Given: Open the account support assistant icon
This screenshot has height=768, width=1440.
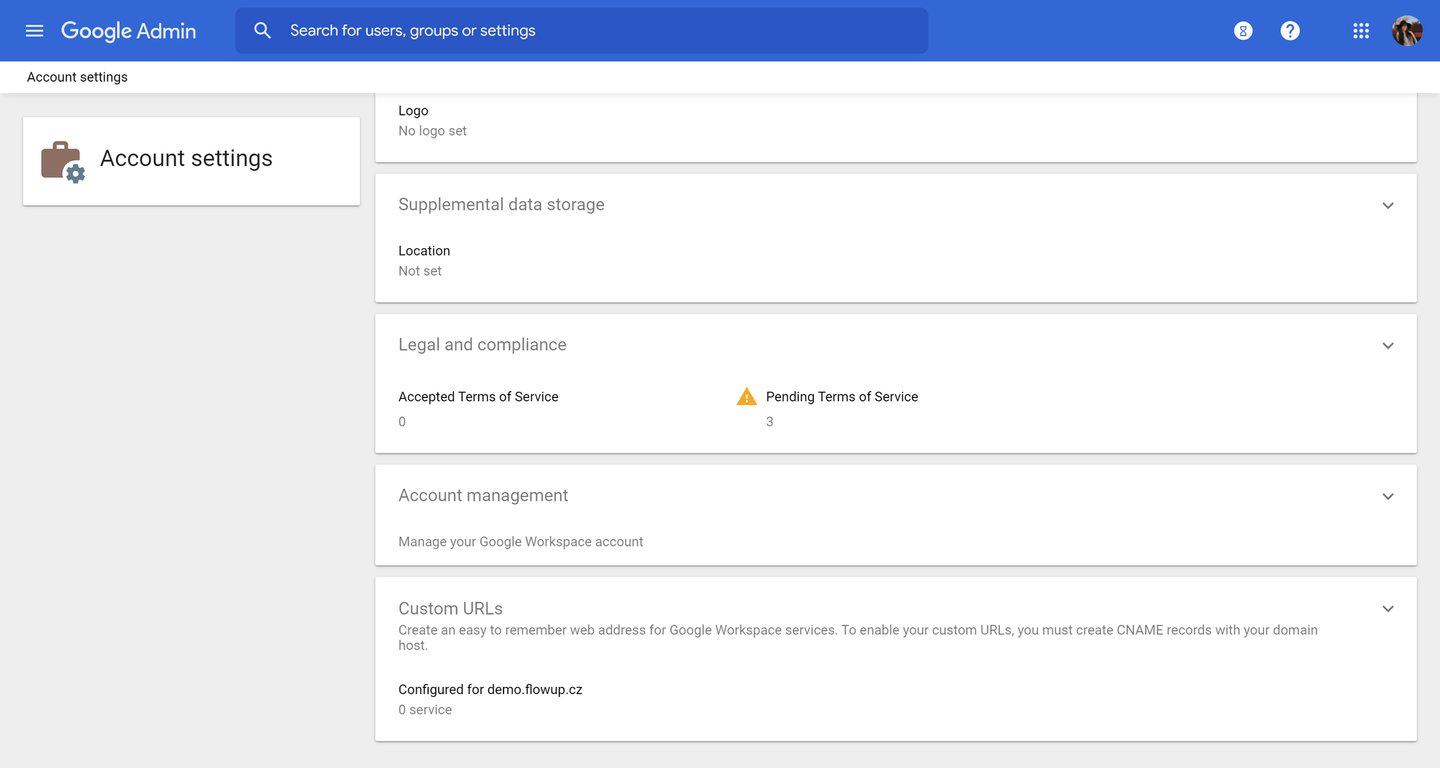Looking at the screenshot, I should point(1243,31).
